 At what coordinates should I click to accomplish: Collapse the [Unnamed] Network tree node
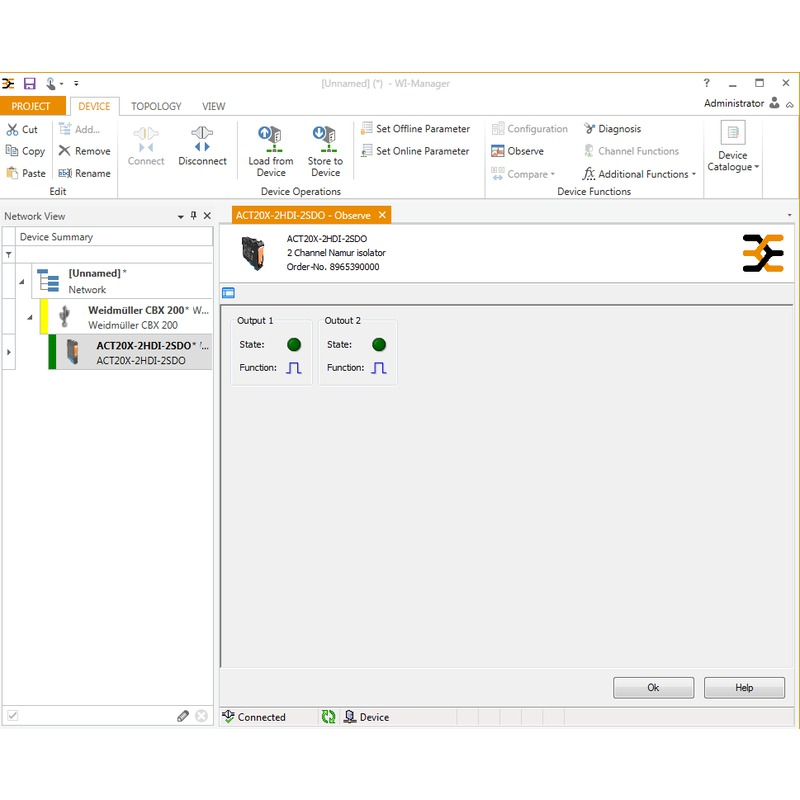[22, 282]
